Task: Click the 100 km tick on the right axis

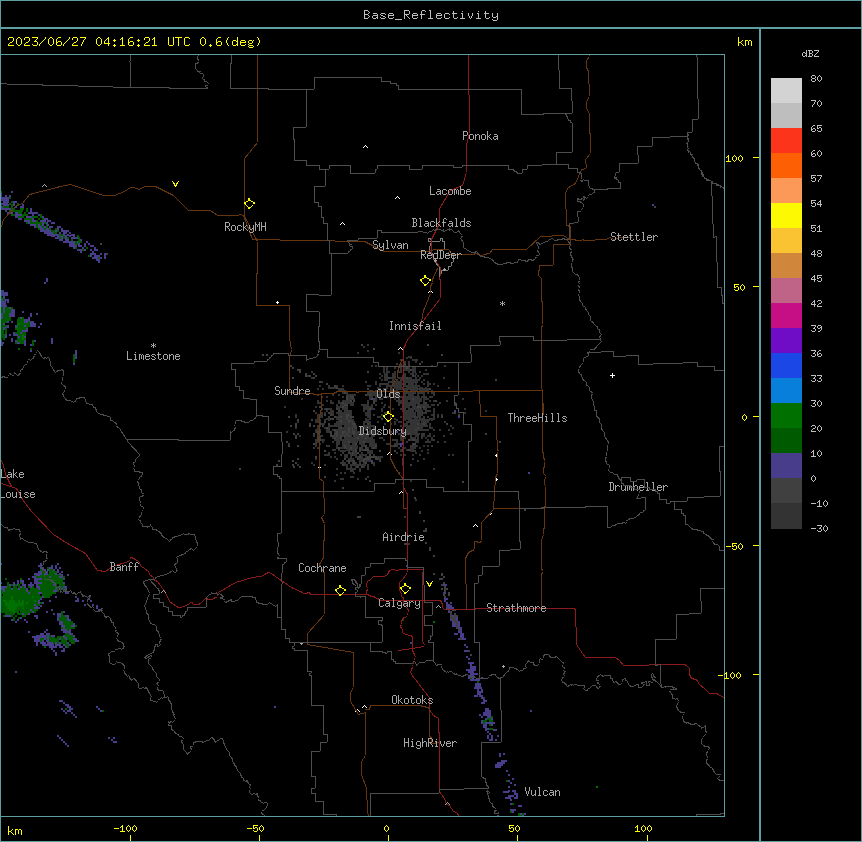Action: 734,158
